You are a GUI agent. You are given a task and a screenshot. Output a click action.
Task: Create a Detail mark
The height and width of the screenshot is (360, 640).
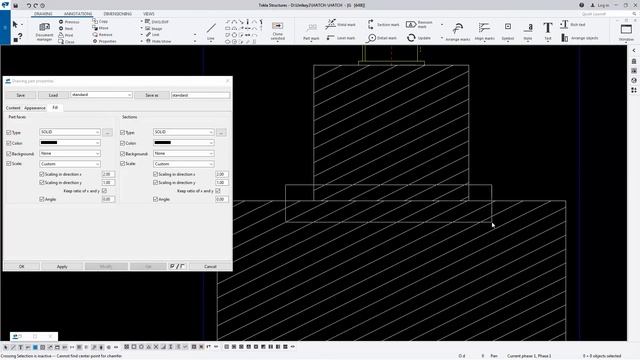point(382,38)
